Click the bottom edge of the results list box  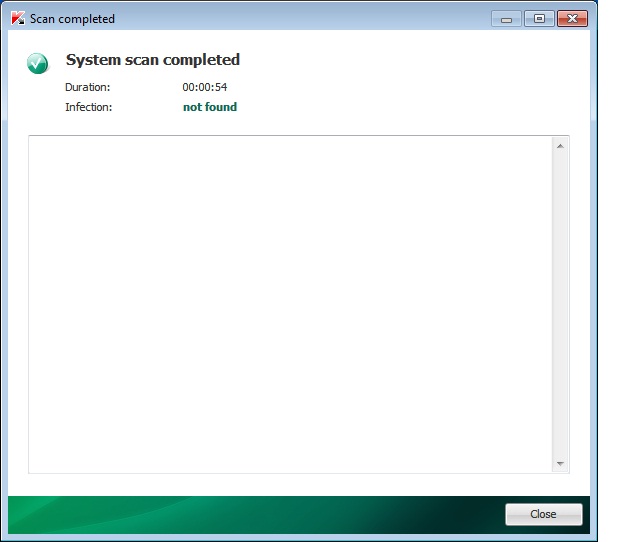pos(290,472)
